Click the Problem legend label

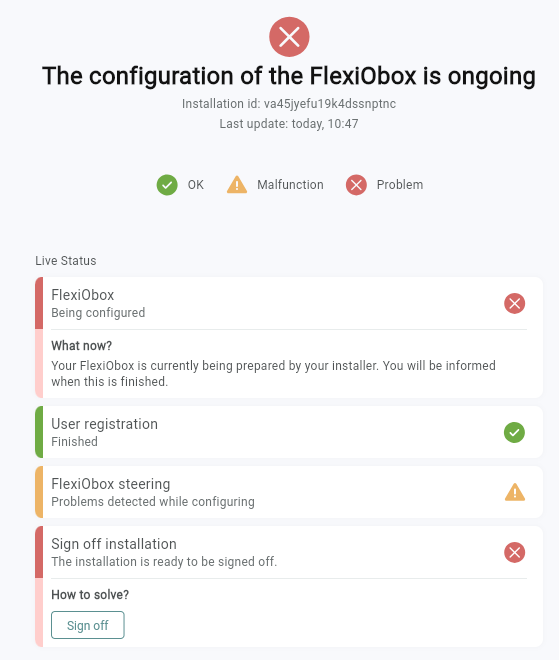click(x=399, y=185)
